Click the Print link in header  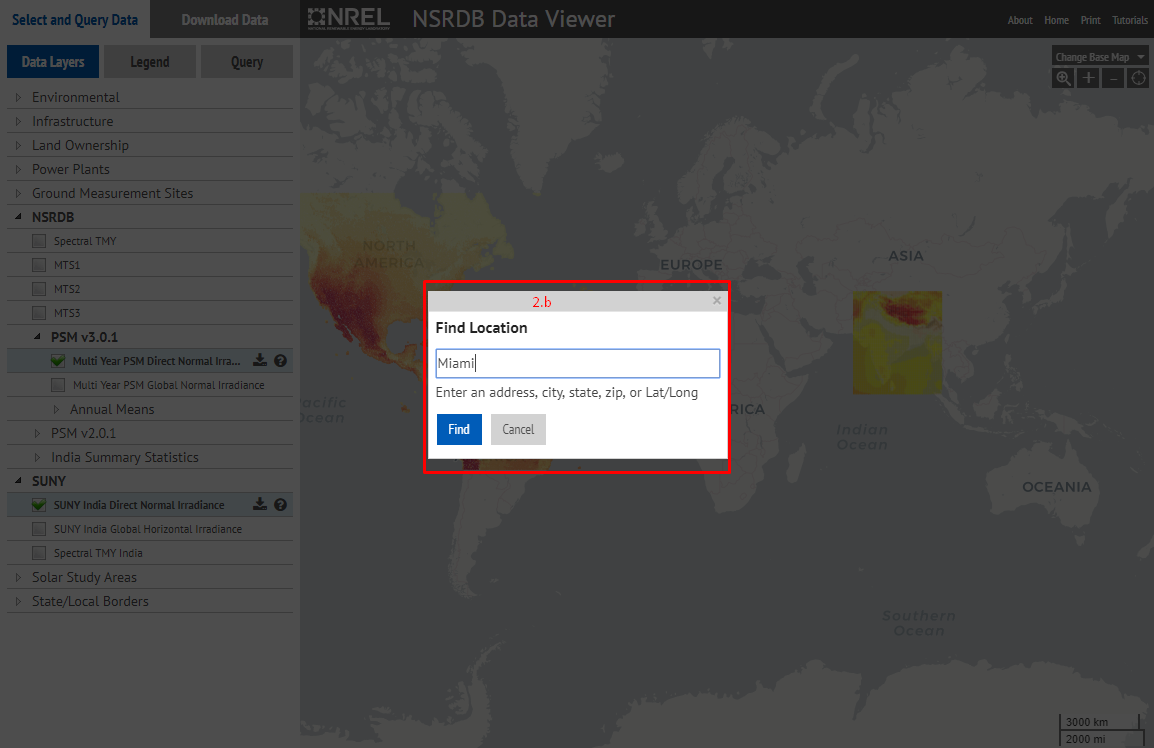[x=1091, y=20]
